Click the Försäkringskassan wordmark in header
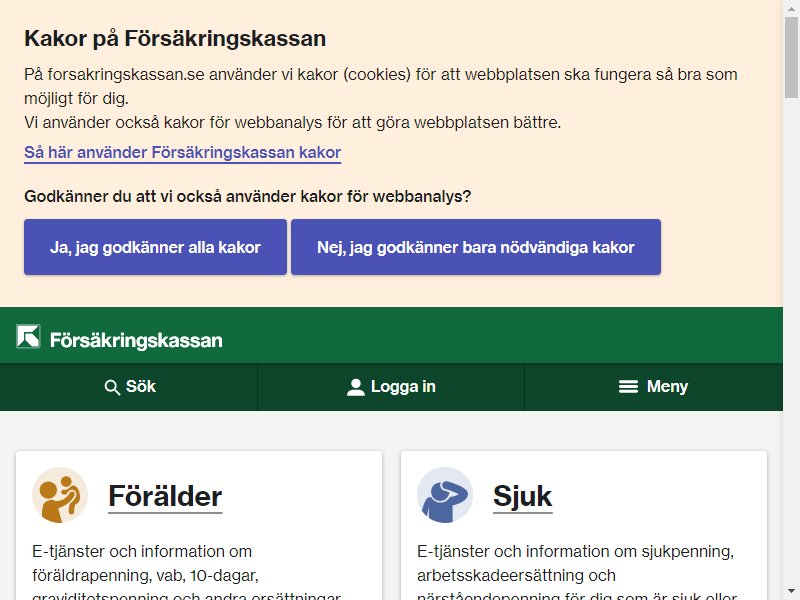The image size is (800, 600). [x=136, y=340]
